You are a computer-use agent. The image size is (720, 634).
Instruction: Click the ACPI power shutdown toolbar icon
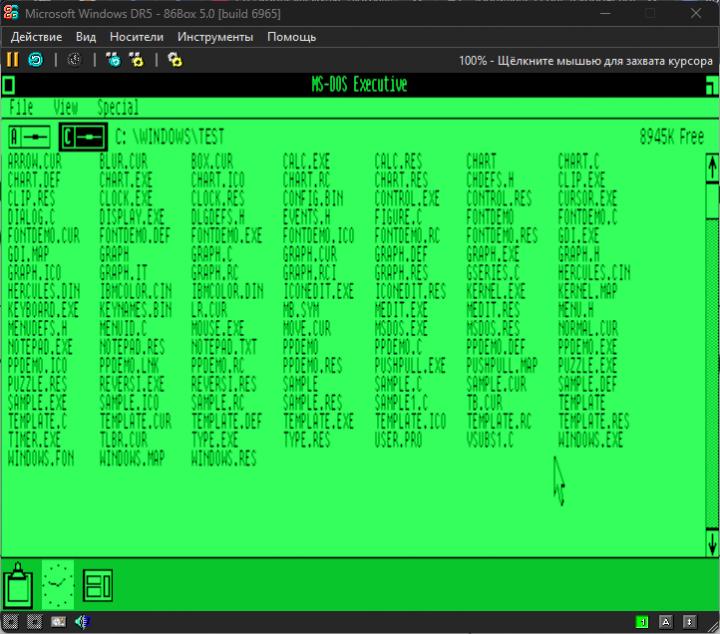(x=74, y=60)
